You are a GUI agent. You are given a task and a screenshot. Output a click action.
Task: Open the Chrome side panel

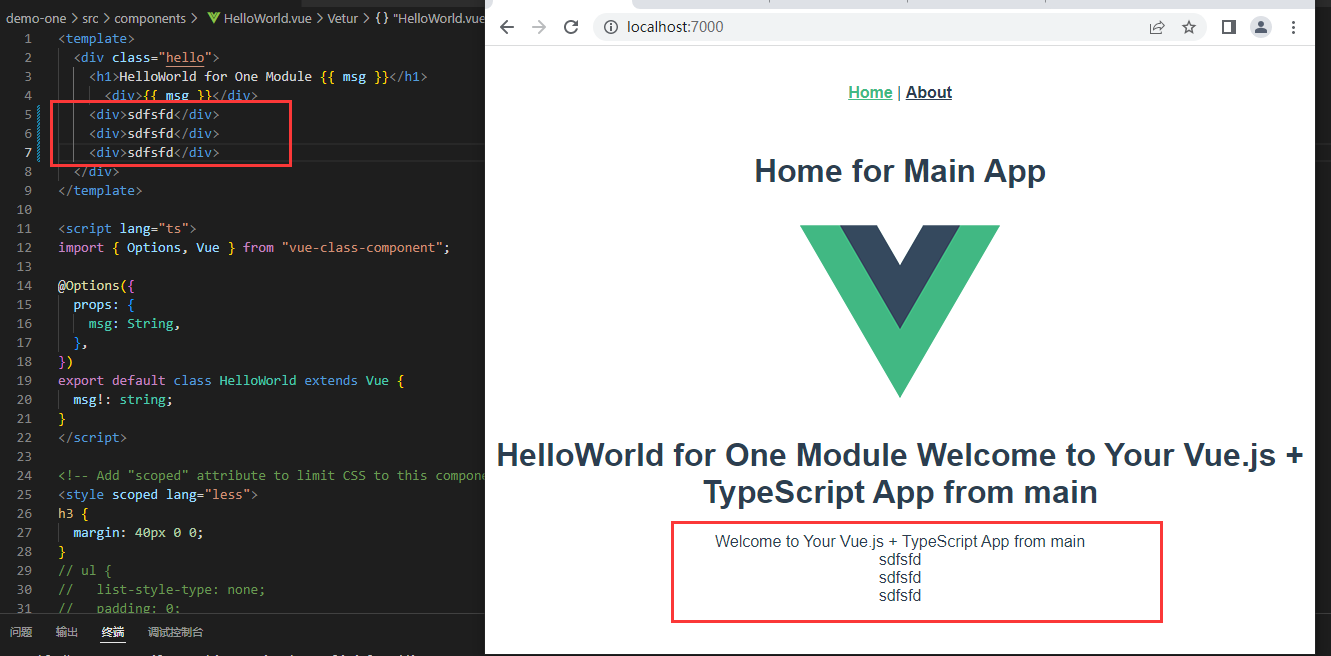click(1229, 27)
